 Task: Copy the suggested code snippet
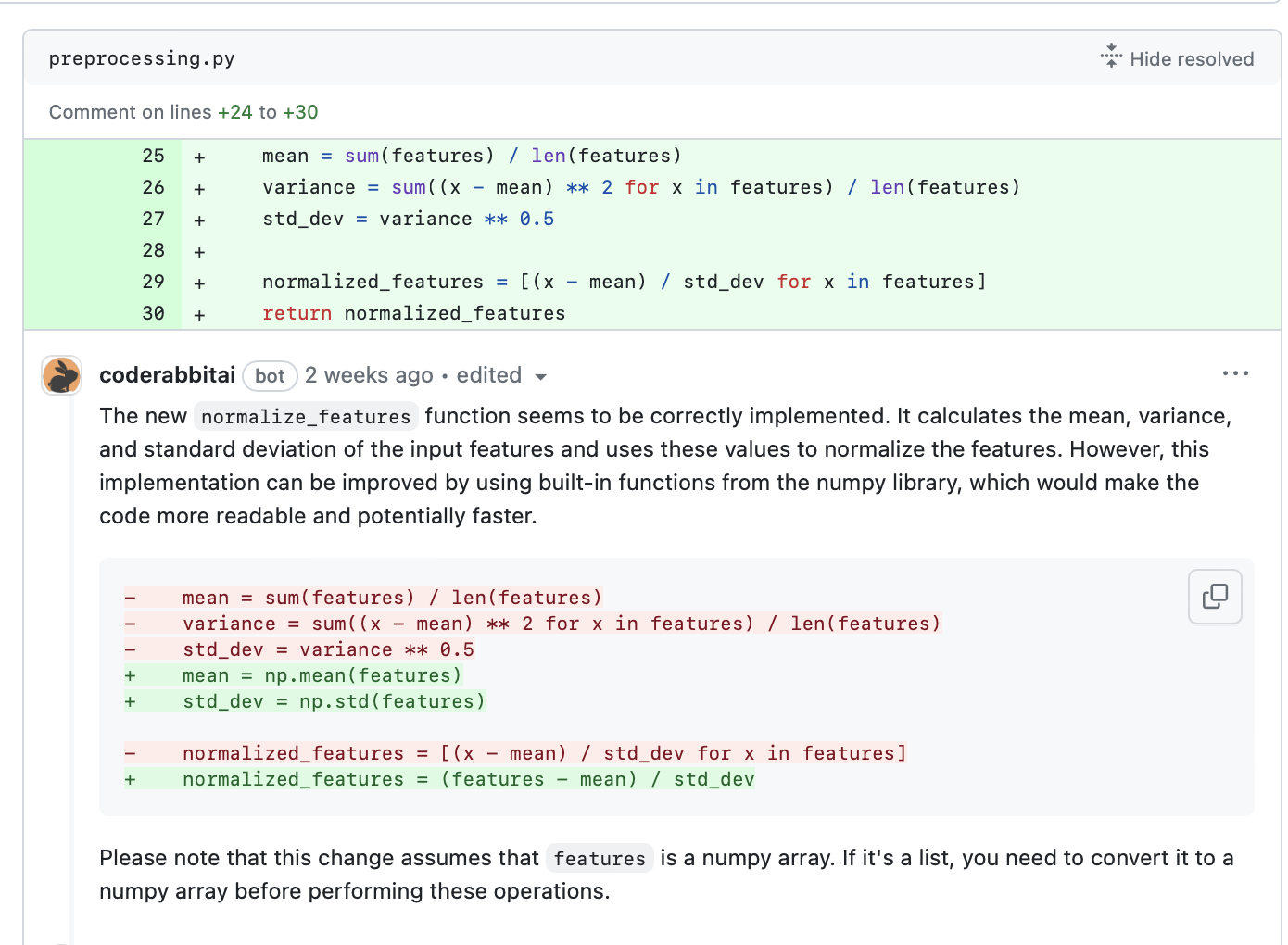tap(1215, 597)
